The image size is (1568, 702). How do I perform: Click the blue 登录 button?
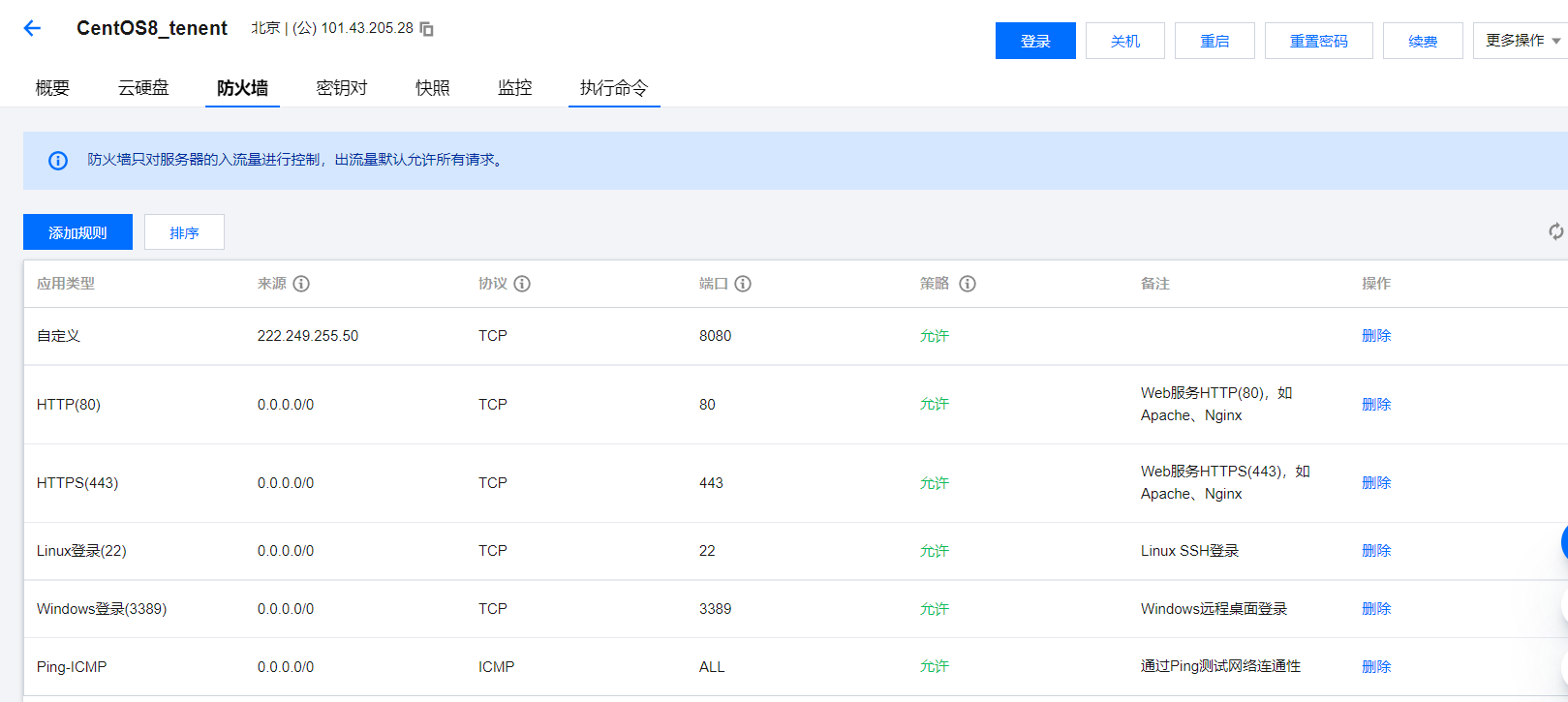click(1035, 41)
